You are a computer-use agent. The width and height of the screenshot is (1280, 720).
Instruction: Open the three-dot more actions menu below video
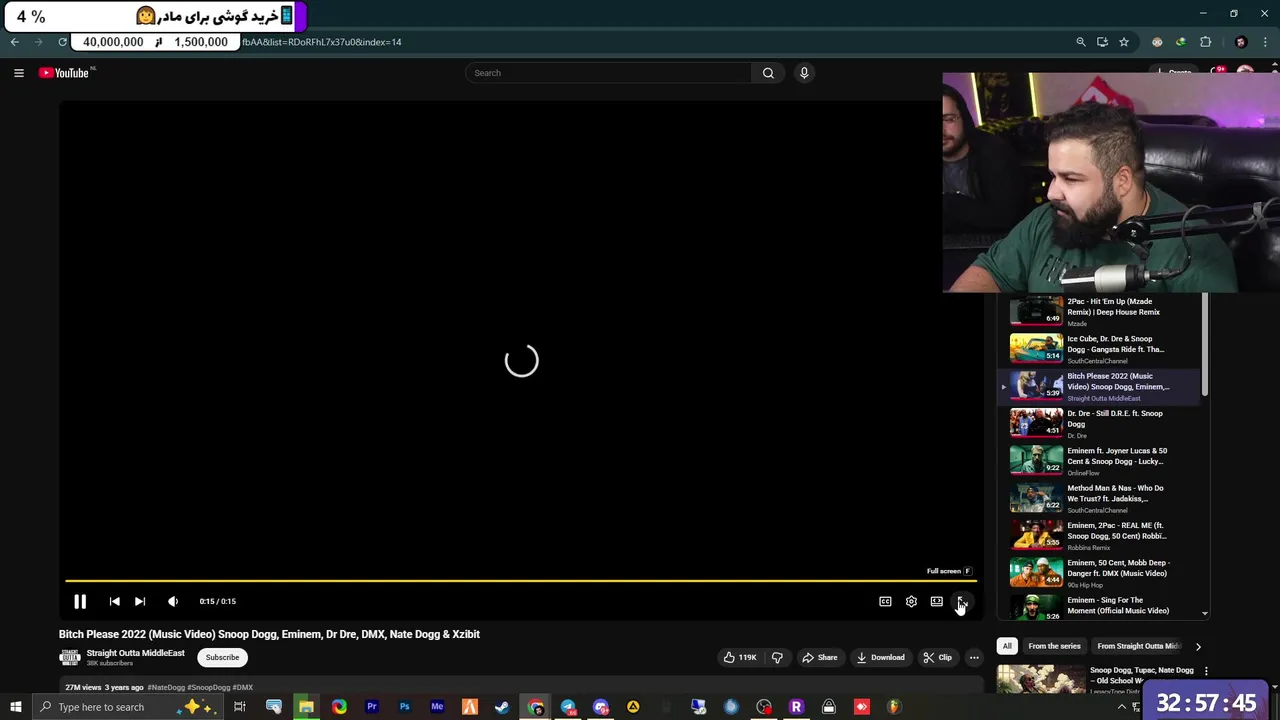974,657
